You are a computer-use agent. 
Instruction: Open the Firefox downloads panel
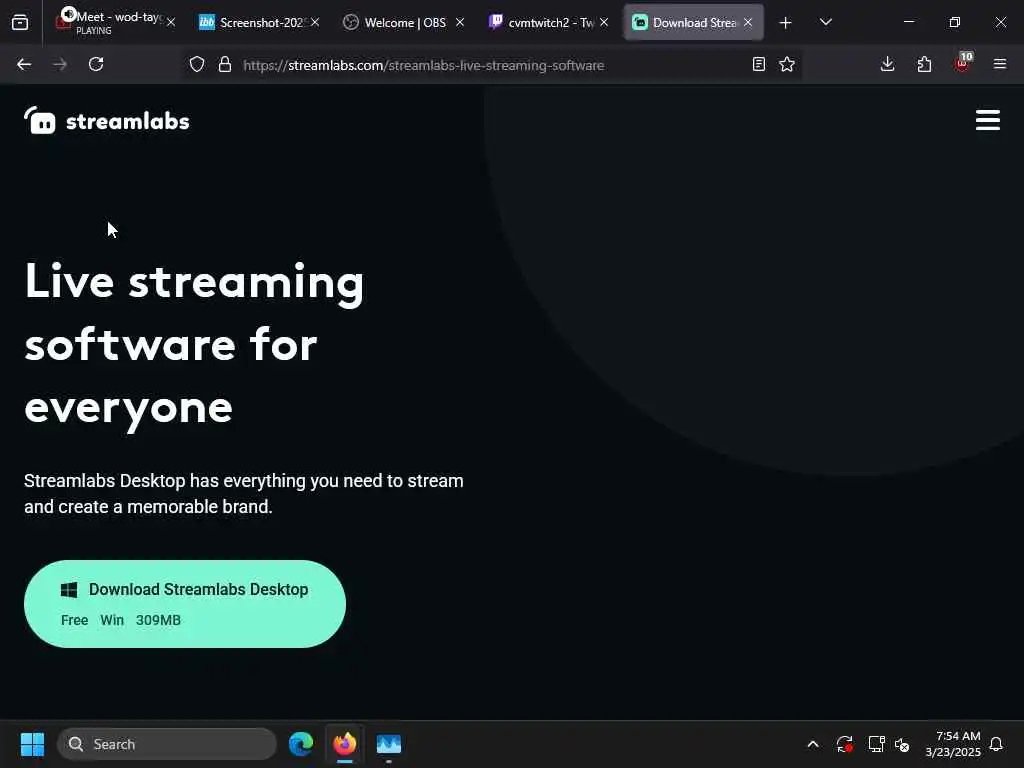click(x=887, y=64)
